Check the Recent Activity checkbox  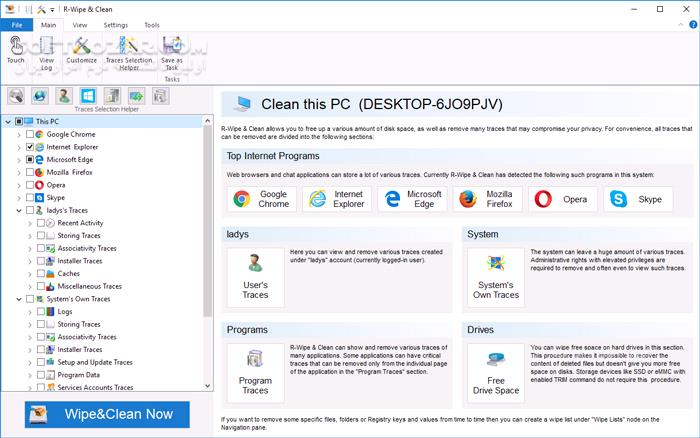[41, 224]
